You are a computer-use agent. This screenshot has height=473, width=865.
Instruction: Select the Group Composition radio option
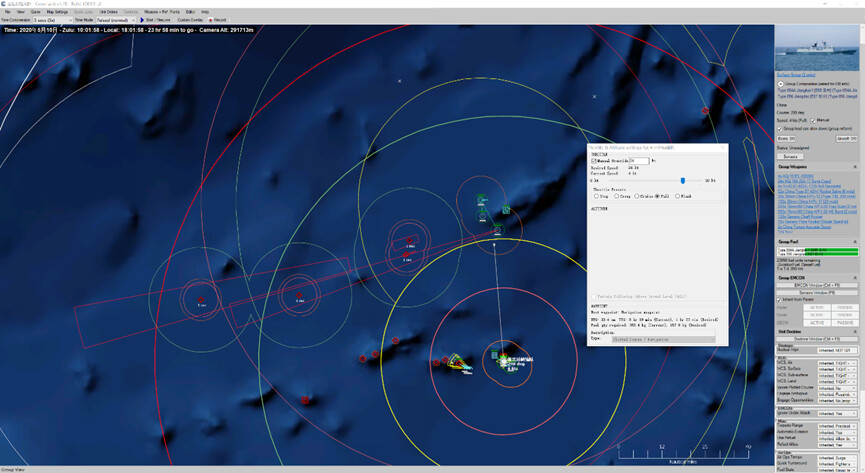(x=781, y=84)
